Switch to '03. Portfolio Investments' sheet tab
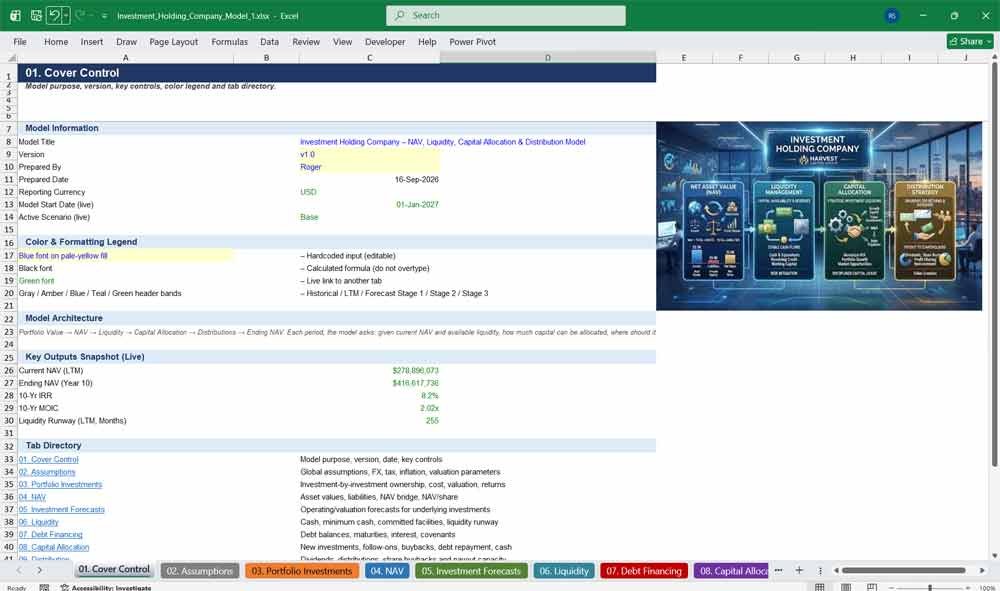1000x591 pixels. 302,571
